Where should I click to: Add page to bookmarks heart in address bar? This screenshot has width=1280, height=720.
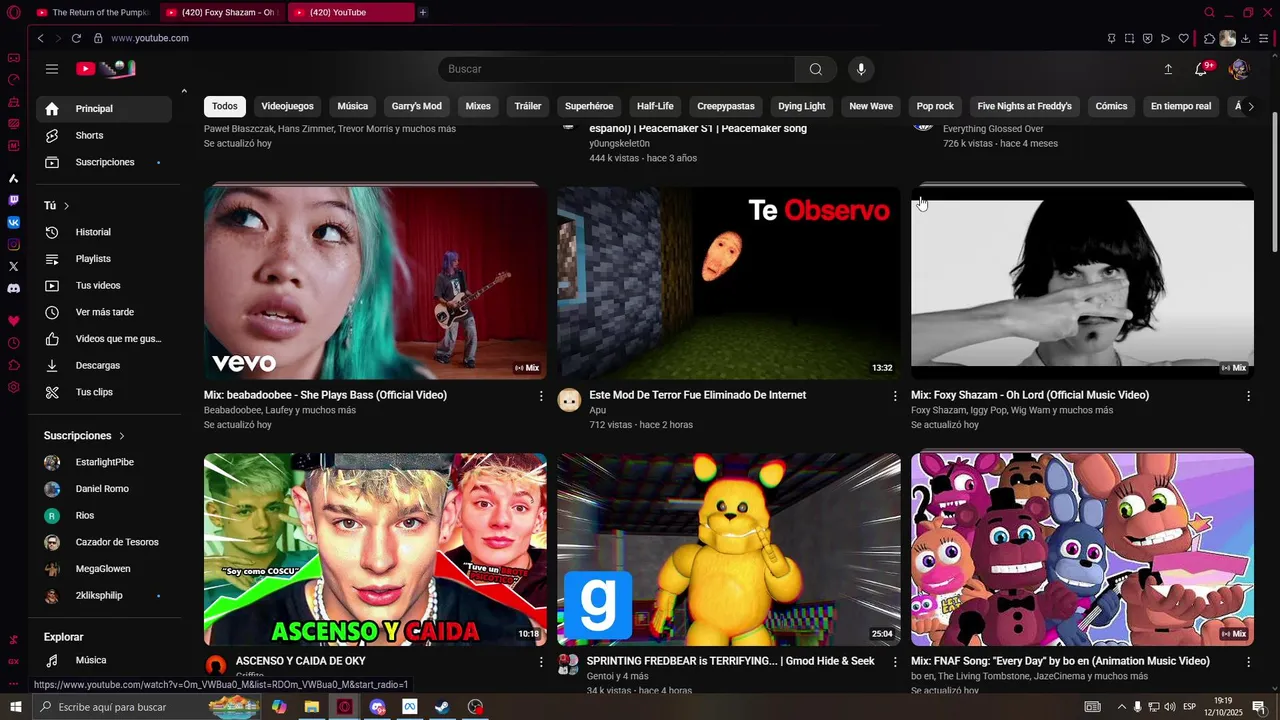pos(1184,38)
